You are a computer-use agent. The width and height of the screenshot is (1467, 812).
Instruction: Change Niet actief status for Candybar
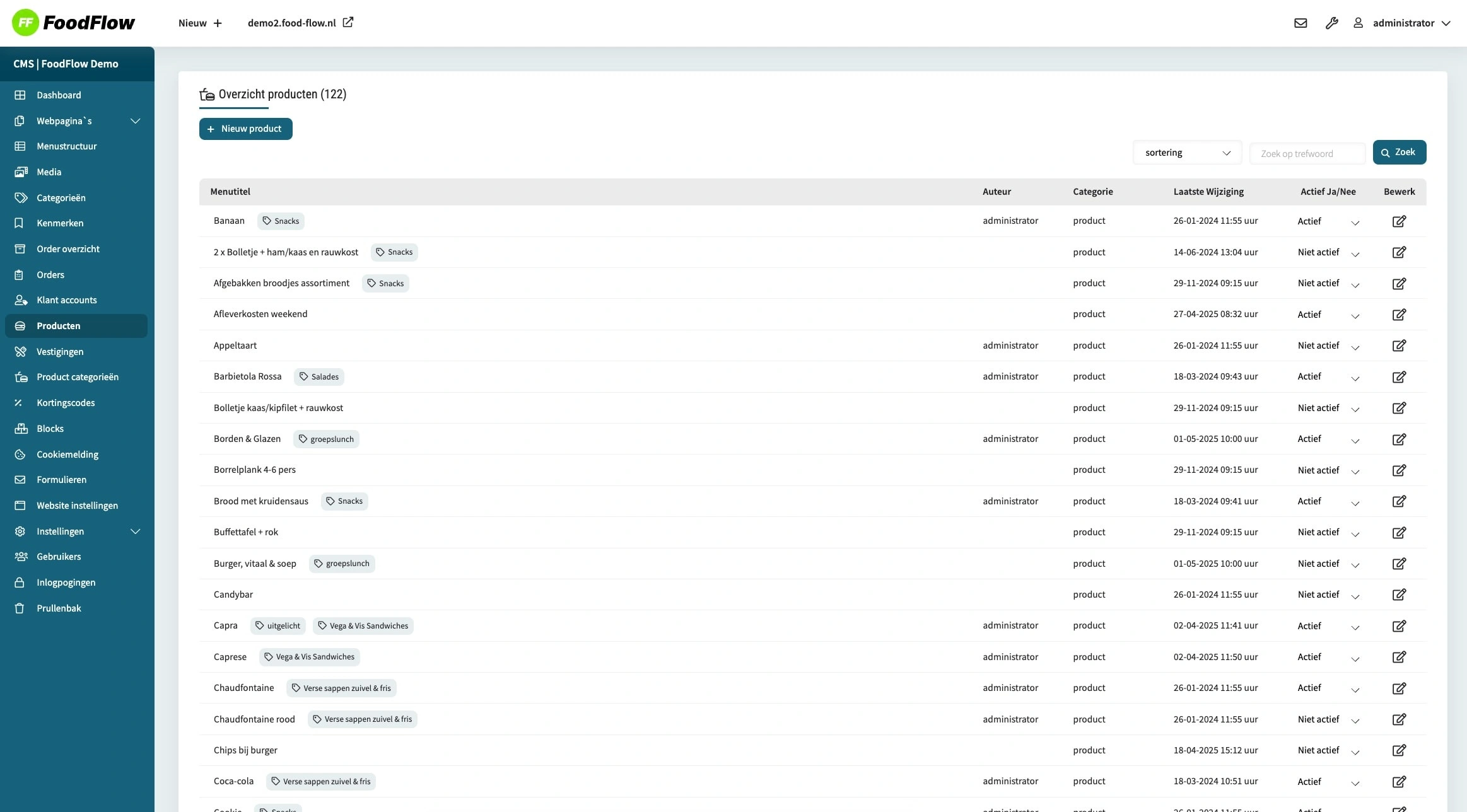pos(1328,595)
